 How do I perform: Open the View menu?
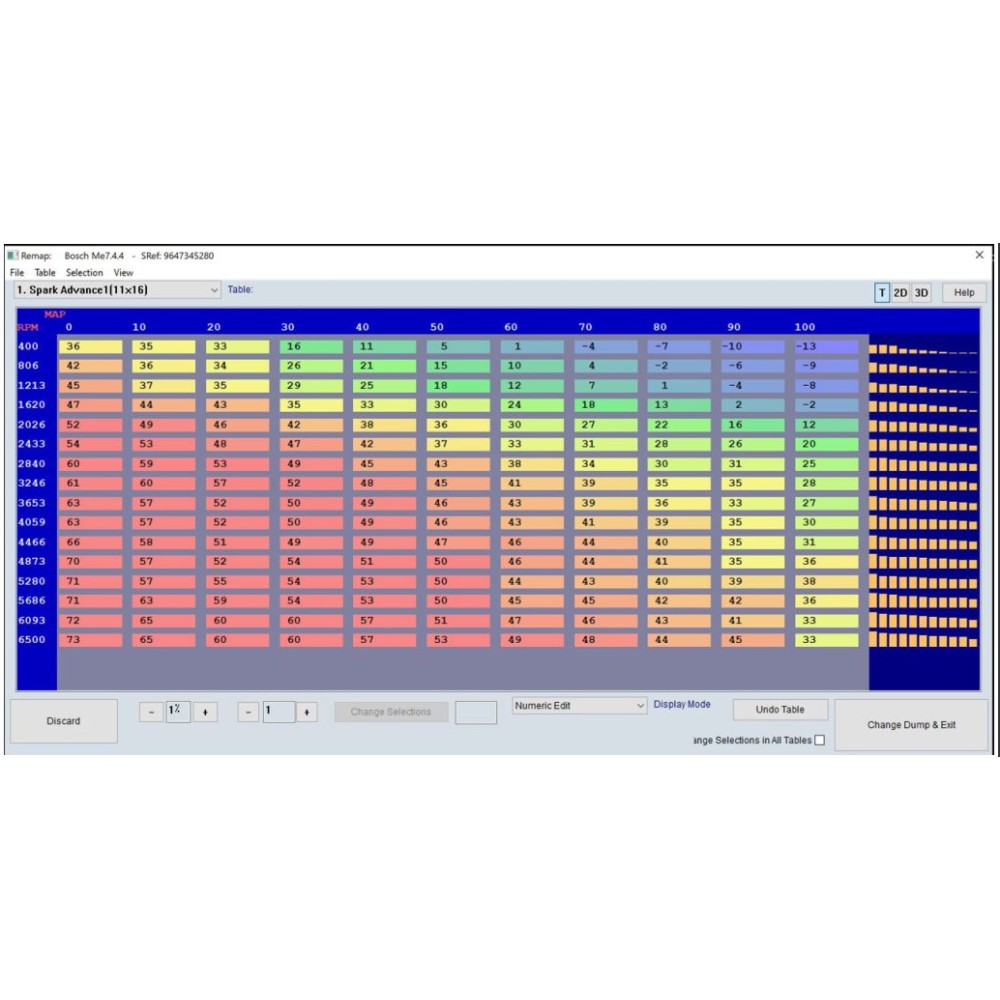123,272
